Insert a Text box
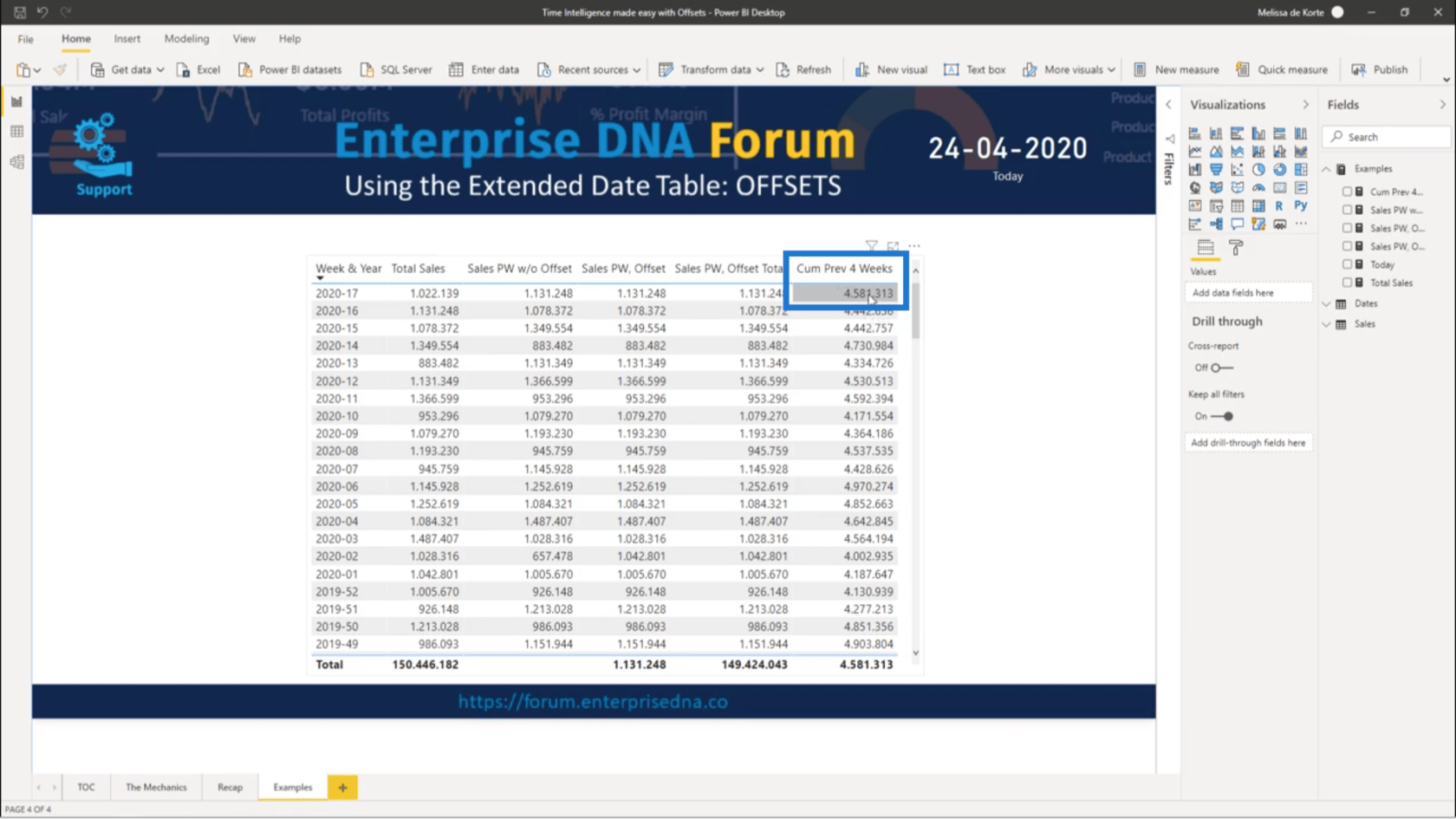The width and height of the screenshot is (1456, 819). 975,69
